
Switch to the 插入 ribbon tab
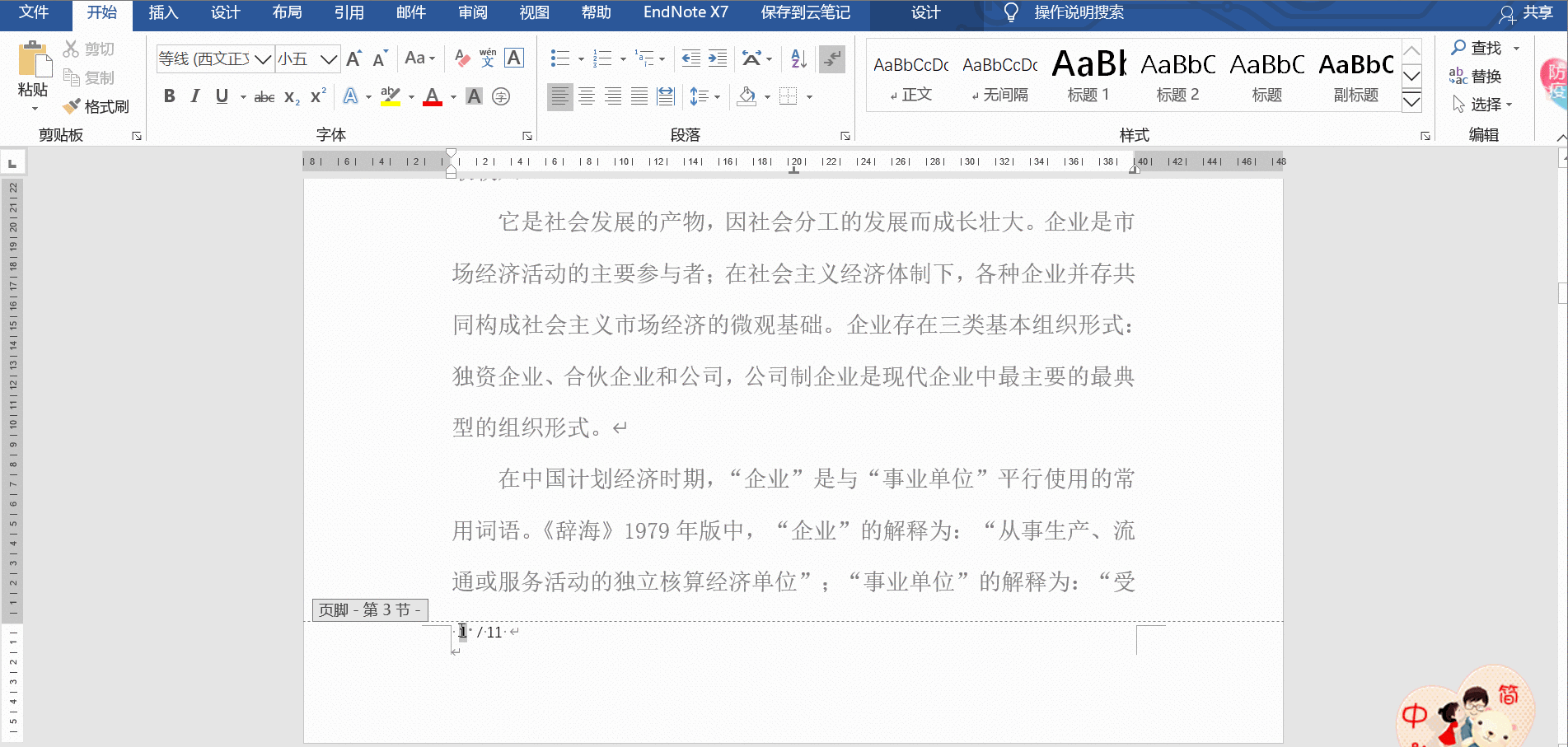[x=162, y=12]
